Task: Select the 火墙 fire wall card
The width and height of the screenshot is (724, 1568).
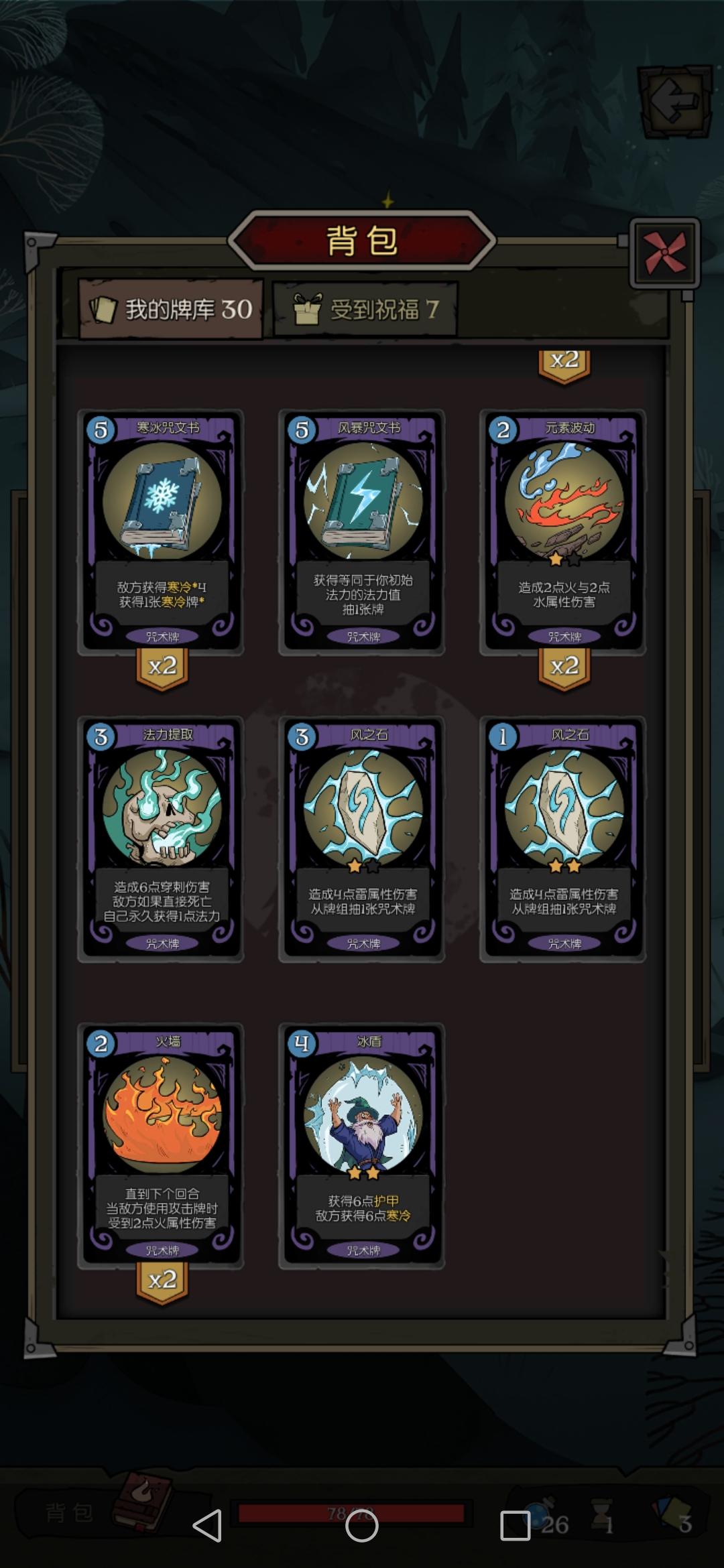Action: pos(161,1146)
